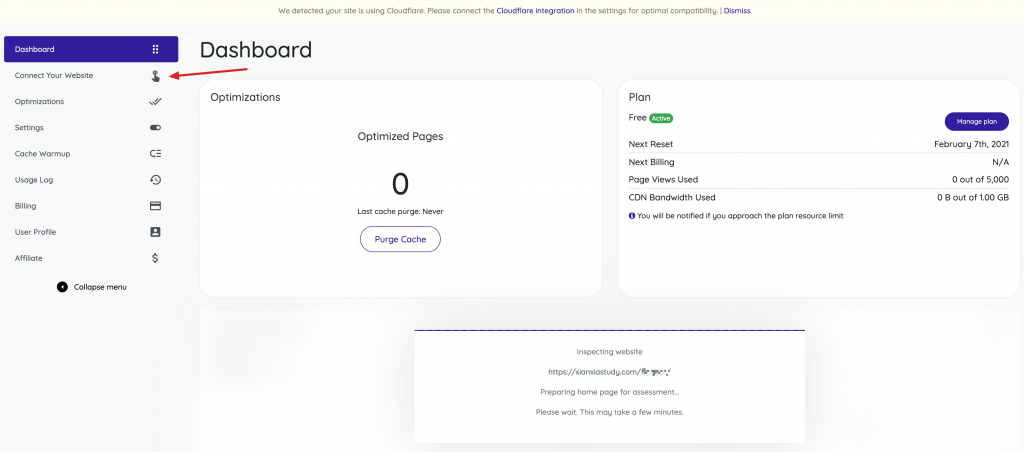Screen dimensions: 1024x452
Task: Click the Manage plan button
Action: (976, 121)
